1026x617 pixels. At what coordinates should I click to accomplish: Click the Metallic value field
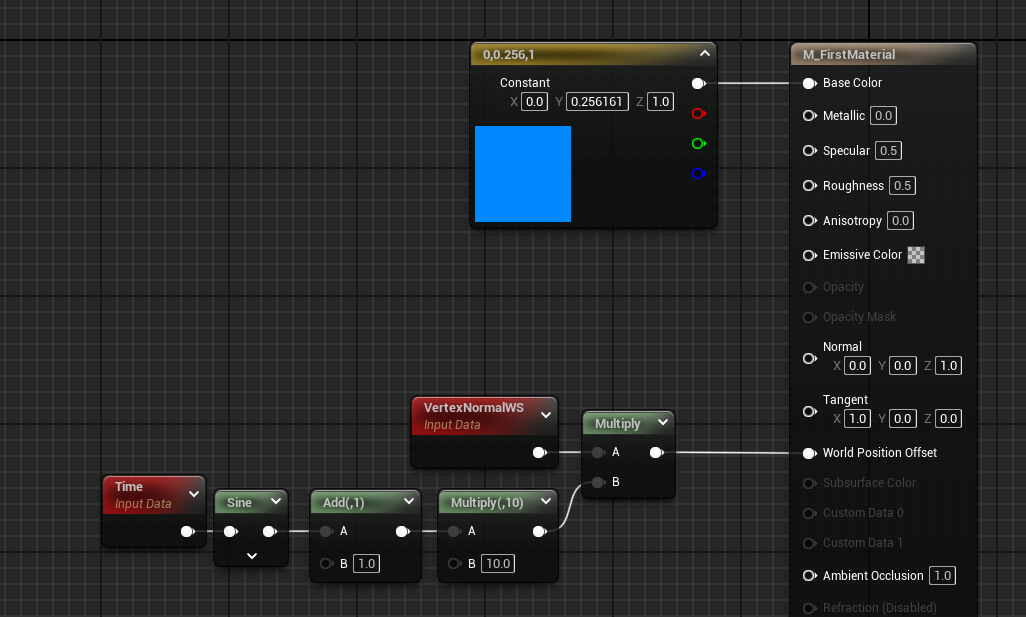click(x=883, y=116)
